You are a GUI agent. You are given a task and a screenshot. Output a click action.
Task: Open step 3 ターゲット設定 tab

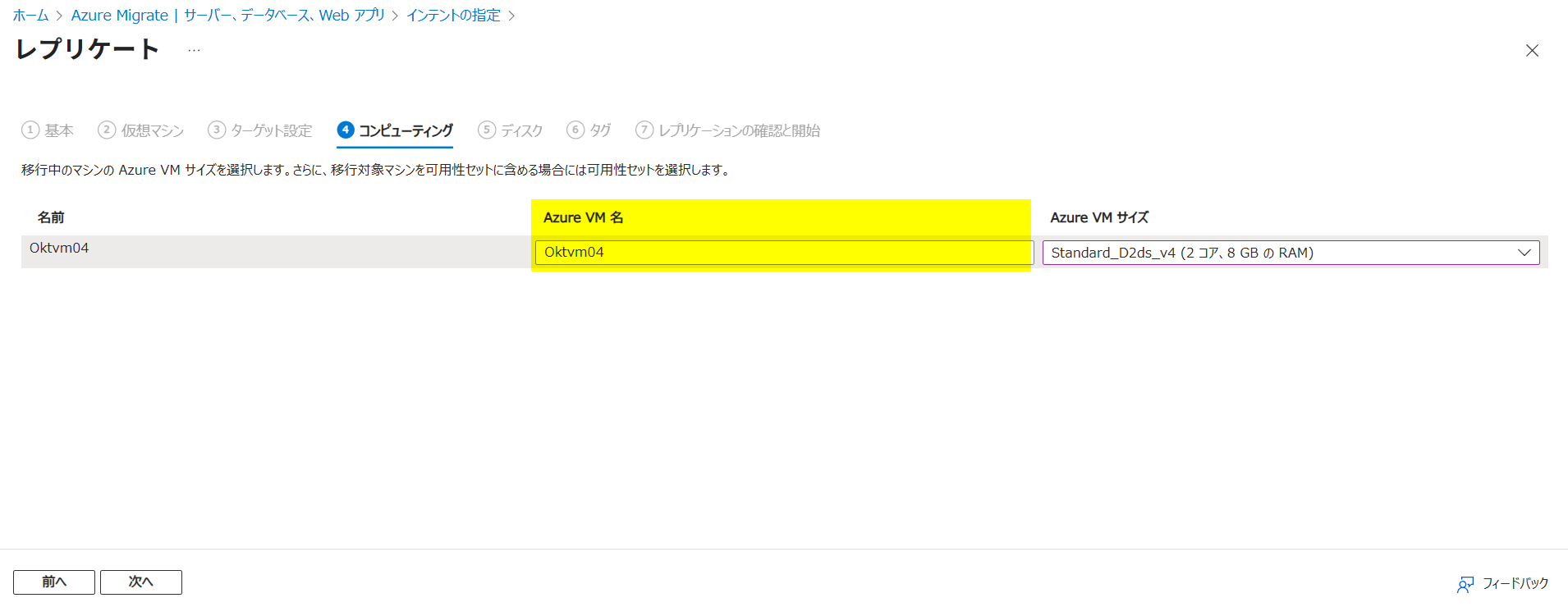pyautogui.click(x=260, y=130)
